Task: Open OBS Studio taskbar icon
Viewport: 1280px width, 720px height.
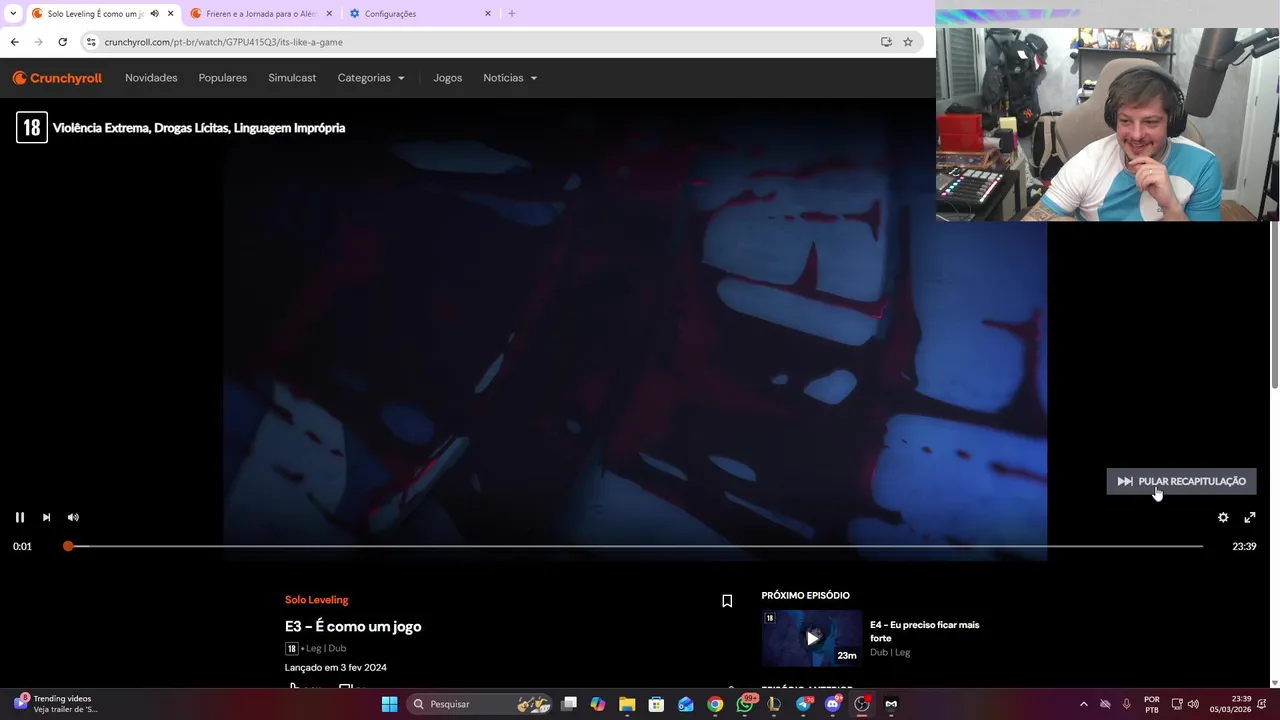Action: (x=862, y=704)
